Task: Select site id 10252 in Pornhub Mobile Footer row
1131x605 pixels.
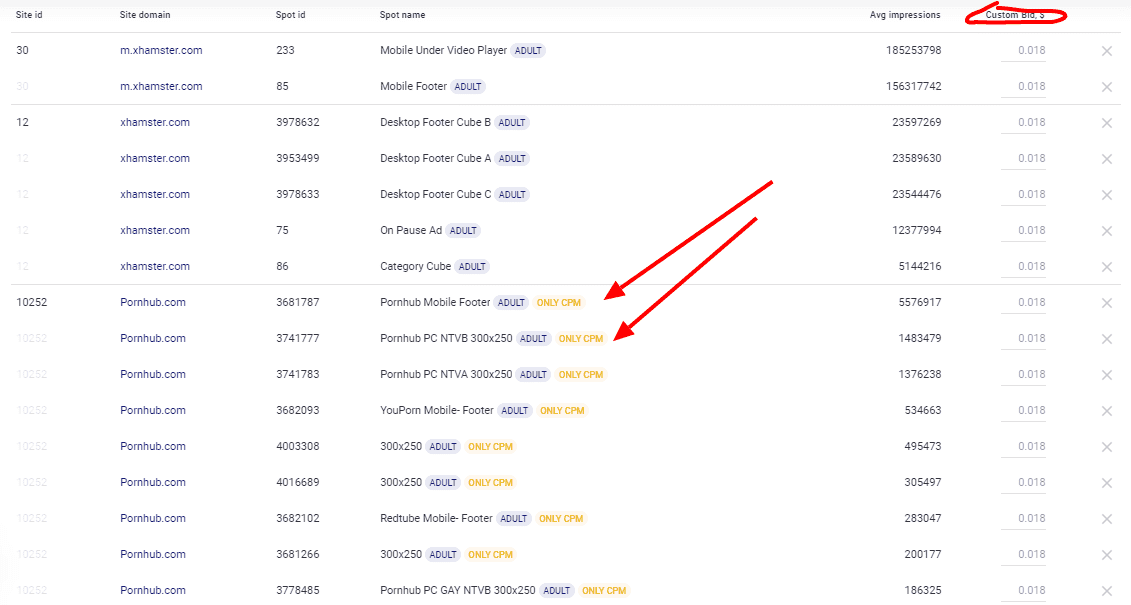Action: [32, 303]
